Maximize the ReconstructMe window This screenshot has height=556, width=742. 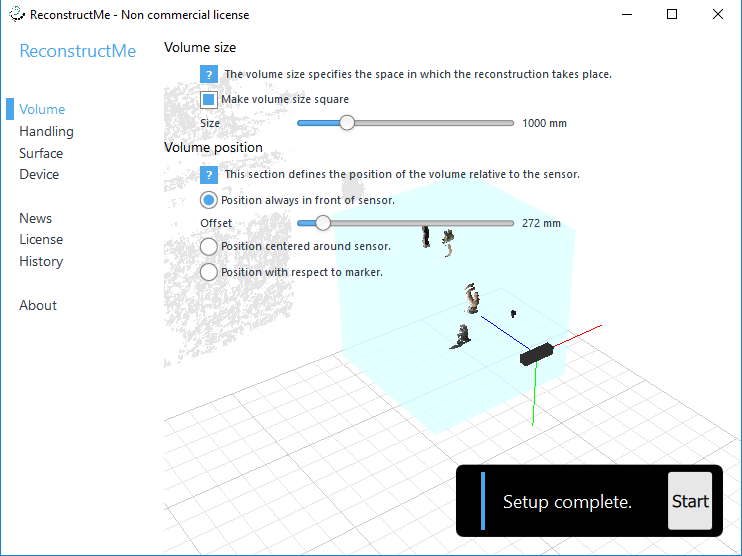pyautogui.click(x=672, y=14)
